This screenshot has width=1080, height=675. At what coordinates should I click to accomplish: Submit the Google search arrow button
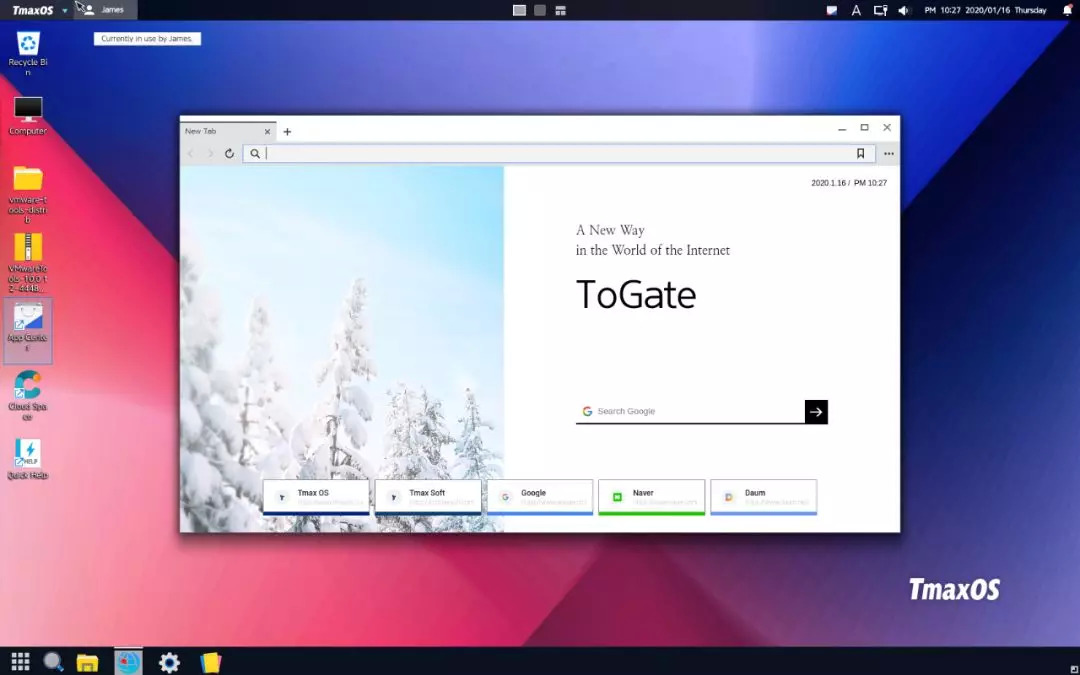(816, 411)
